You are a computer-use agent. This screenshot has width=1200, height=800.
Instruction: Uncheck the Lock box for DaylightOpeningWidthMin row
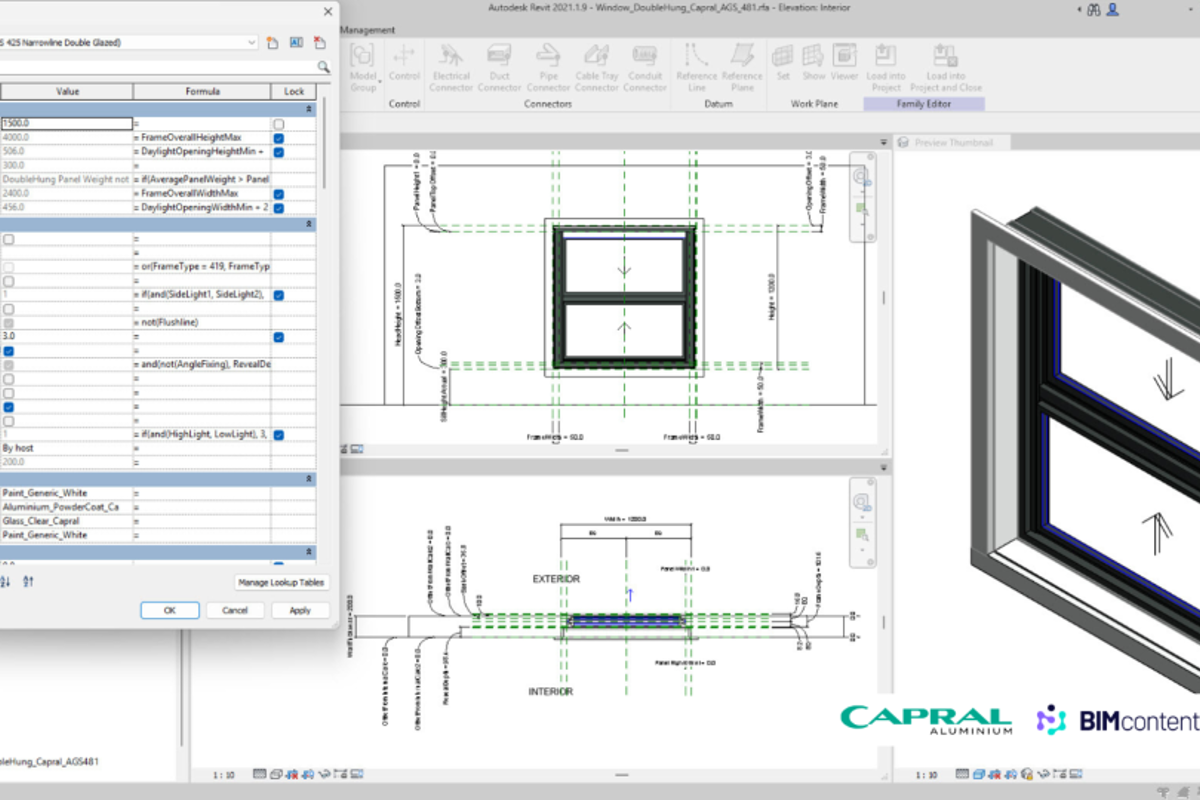tap(279, 208)
